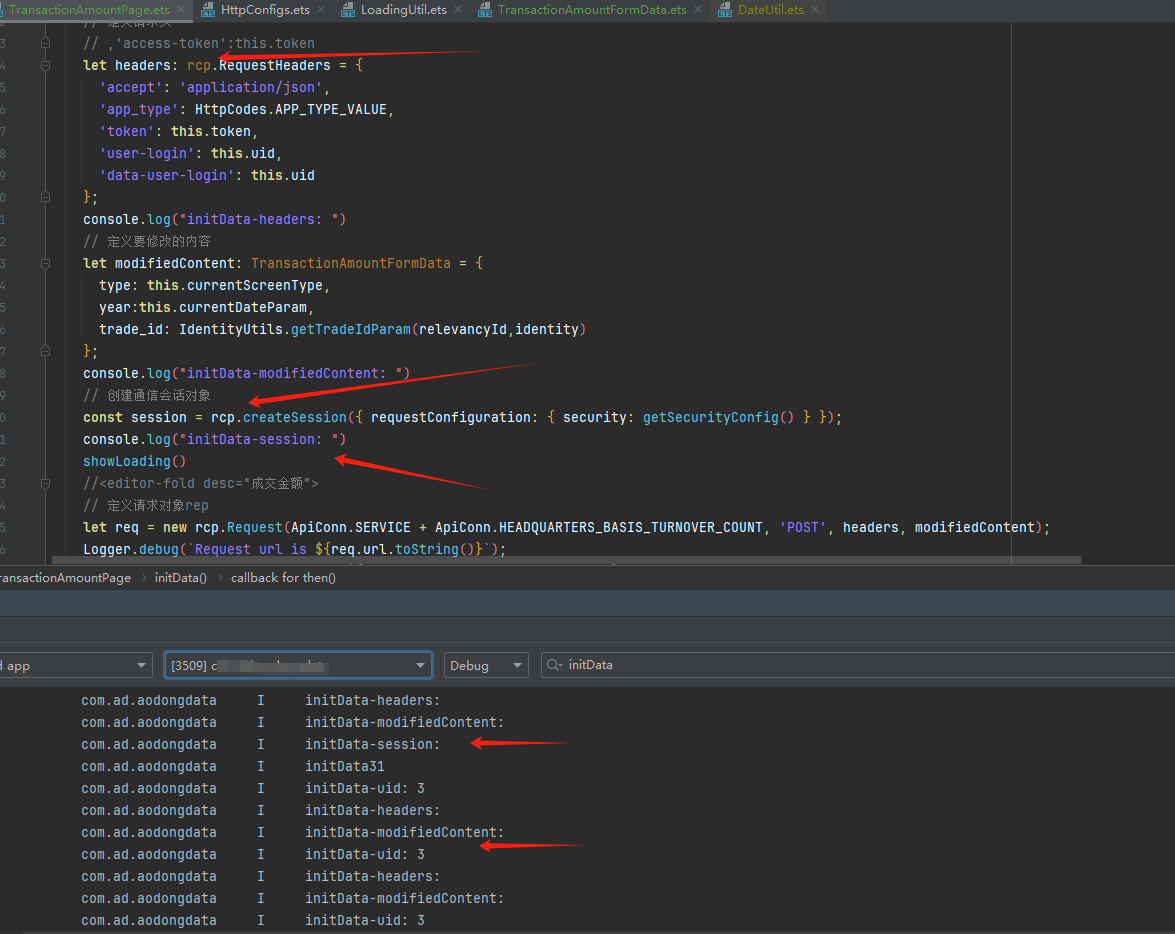Toggle the editor-fold region fold marker
This screenshot has height=934, width=1175.
coord(46,483)
